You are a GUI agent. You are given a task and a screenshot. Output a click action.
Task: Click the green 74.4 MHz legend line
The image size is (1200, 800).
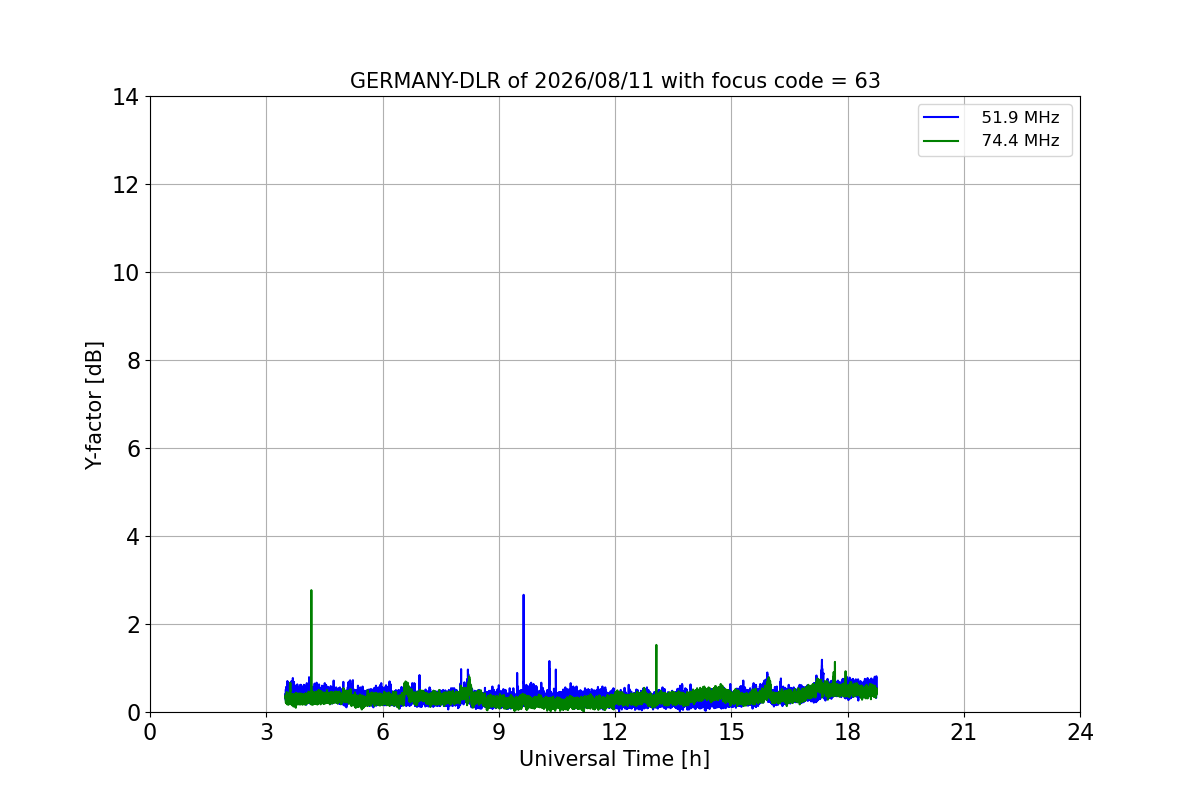point(942,141)
